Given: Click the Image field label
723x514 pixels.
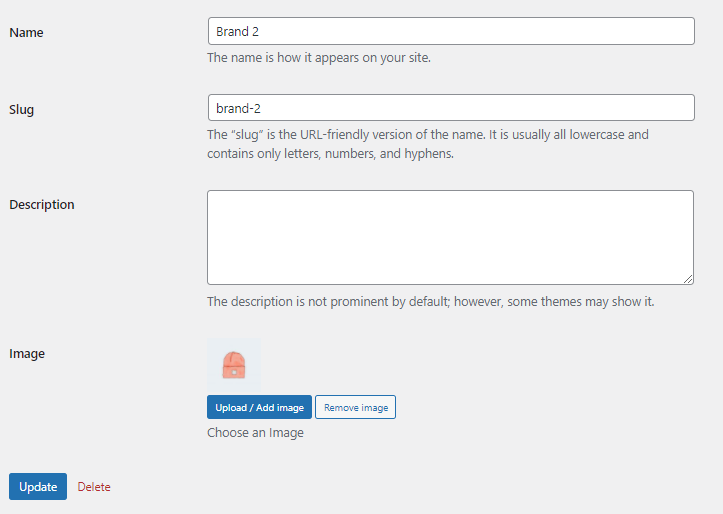Looking at the screenshot, I should 27,353.
